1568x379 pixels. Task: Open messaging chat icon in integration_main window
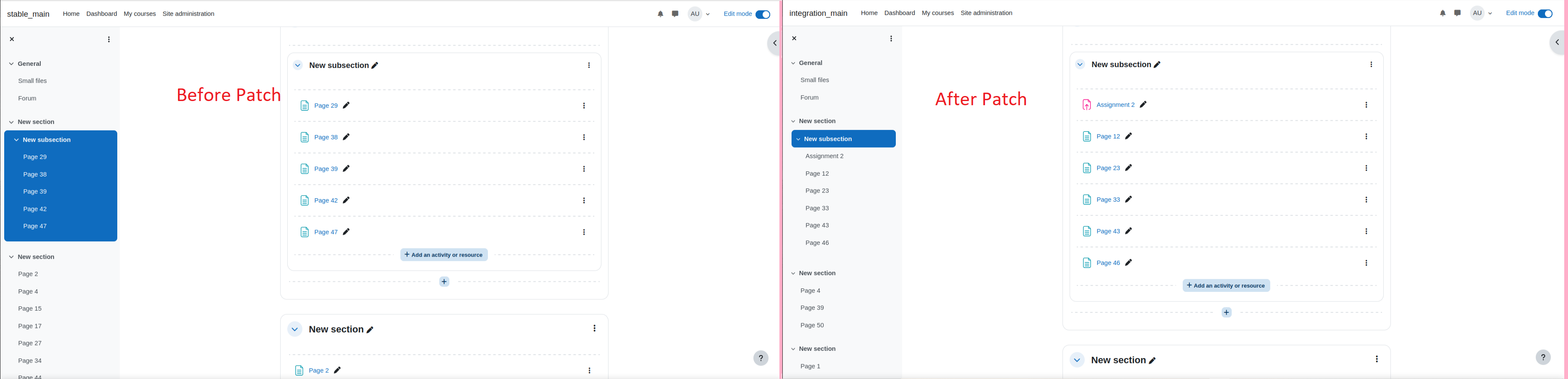click(x=1457, y=13)
